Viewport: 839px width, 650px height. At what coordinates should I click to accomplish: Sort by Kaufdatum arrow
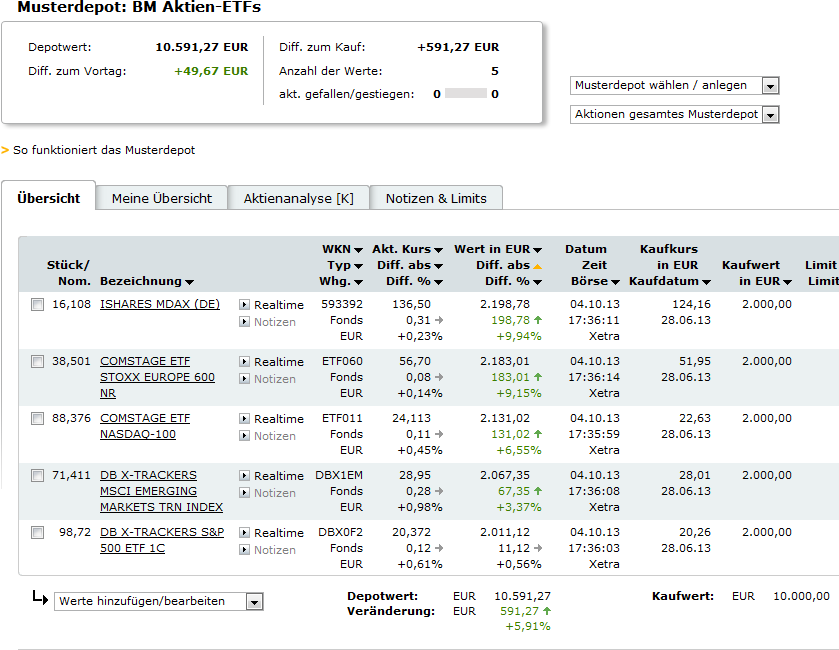(x=706, y=282)
